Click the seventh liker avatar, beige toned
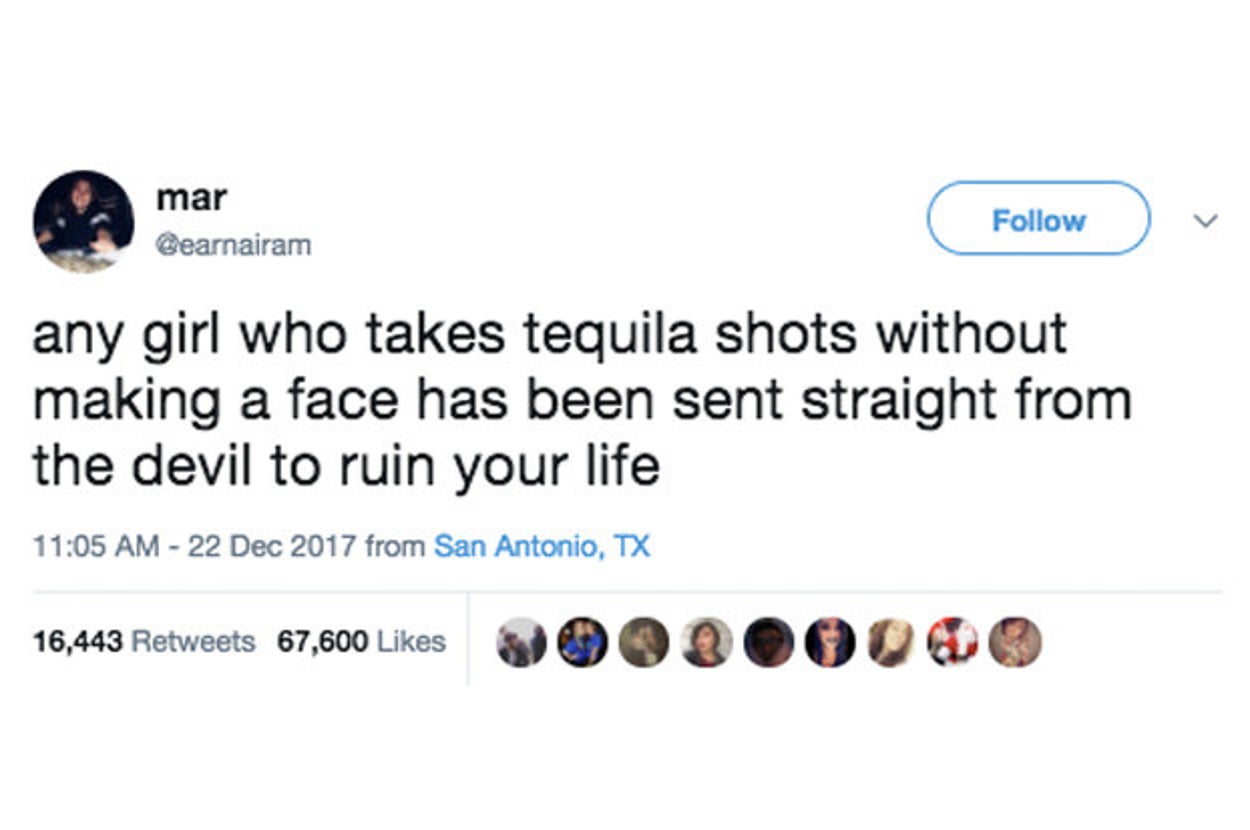 coord(893,641)
